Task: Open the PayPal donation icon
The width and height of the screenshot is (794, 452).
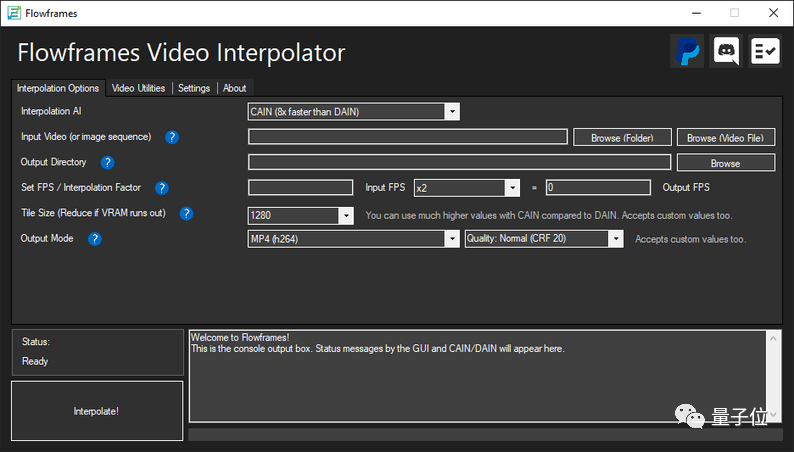Action: (x=687, y=51)
